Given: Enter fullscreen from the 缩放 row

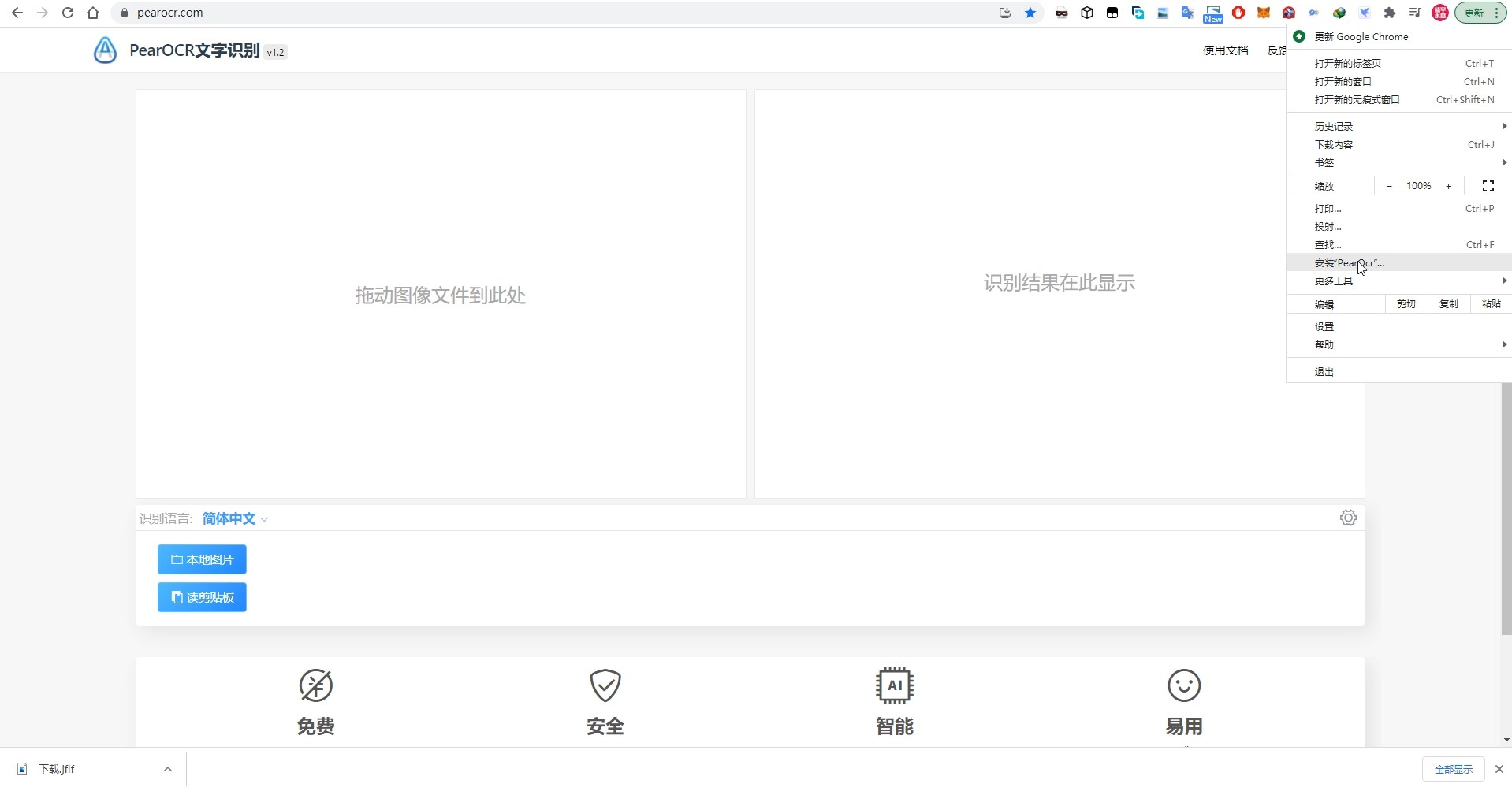Looking at the screenshot, I should (x=1488, y=185).
